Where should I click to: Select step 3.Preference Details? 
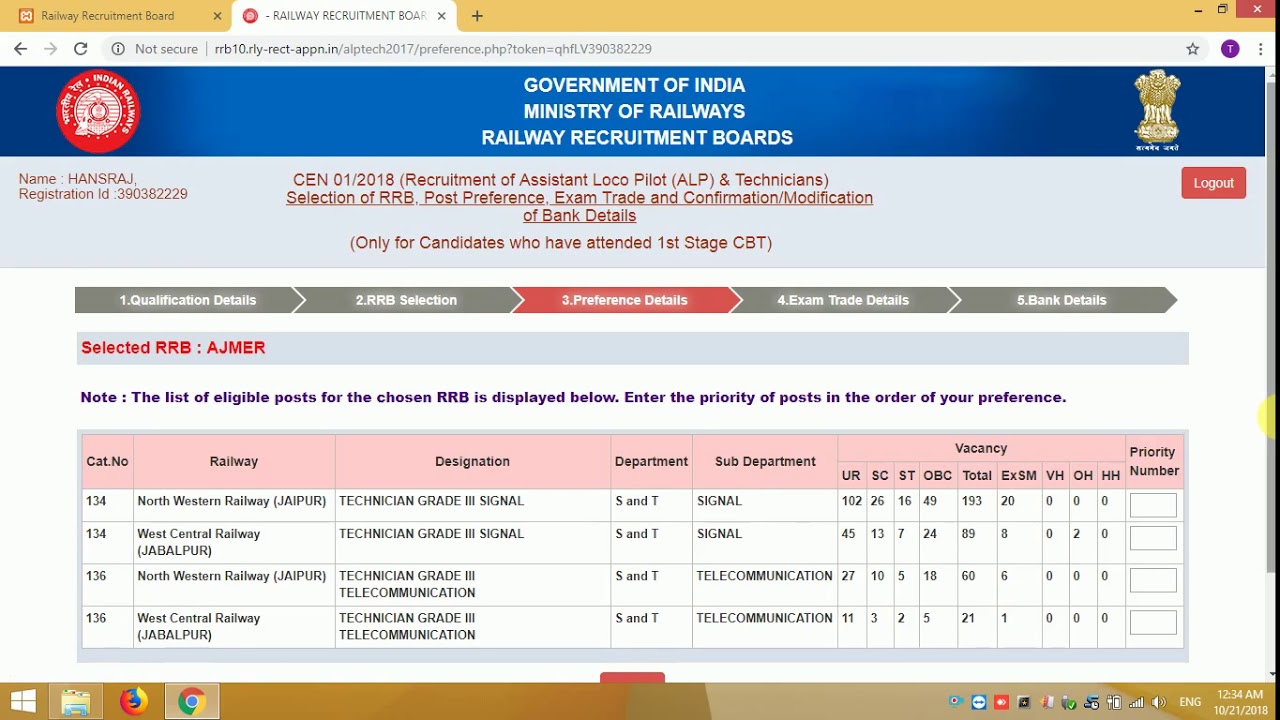point(624,300)
